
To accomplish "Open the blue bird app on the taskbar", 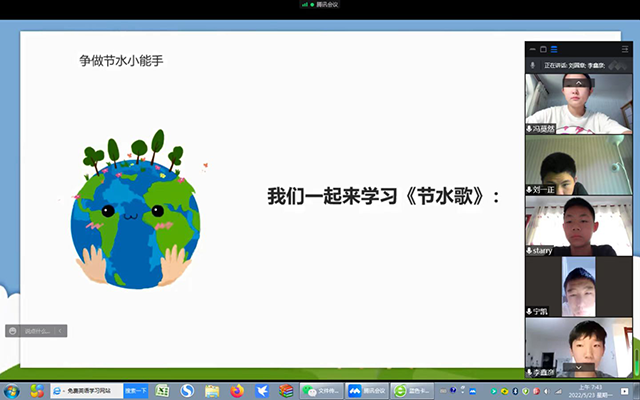I will point(262,391).
